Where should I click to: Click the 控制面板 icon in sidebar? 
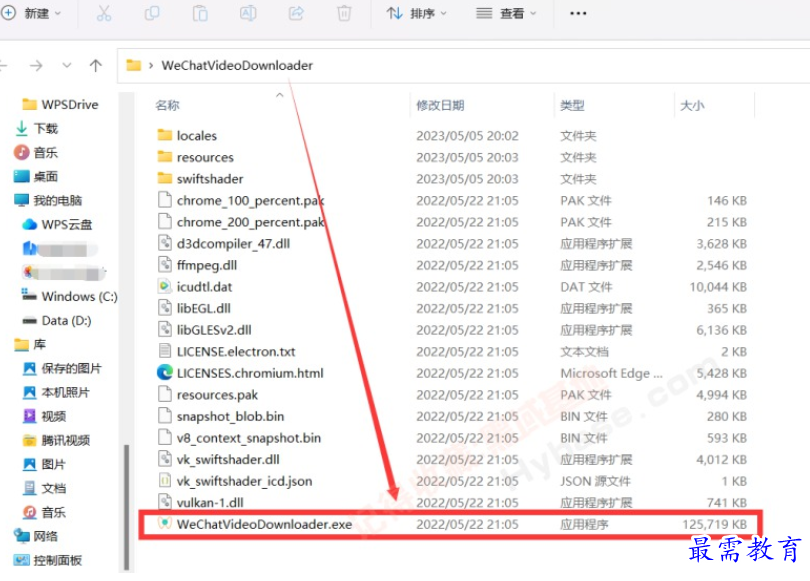pos(21,560)
